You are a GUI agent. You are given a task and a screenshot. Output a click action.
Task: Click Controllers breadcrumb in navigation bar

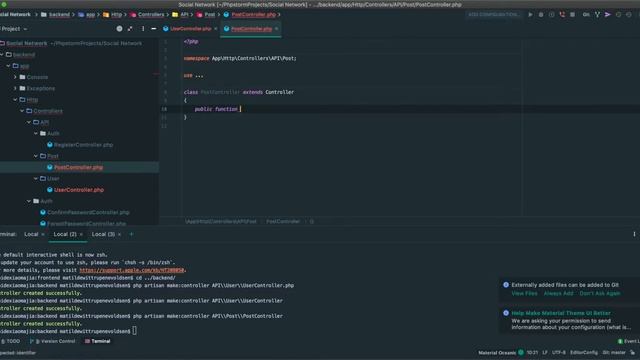(151, 15)
